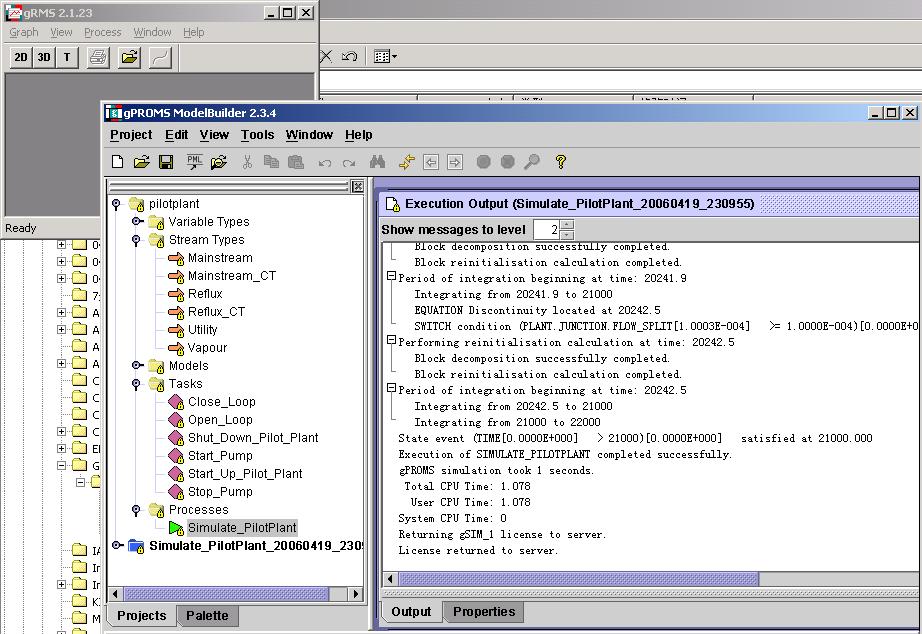The height and width of the screenshot is (634, 922).
Task: Click the Paste clipboard icon
Action: coord(296,162)
